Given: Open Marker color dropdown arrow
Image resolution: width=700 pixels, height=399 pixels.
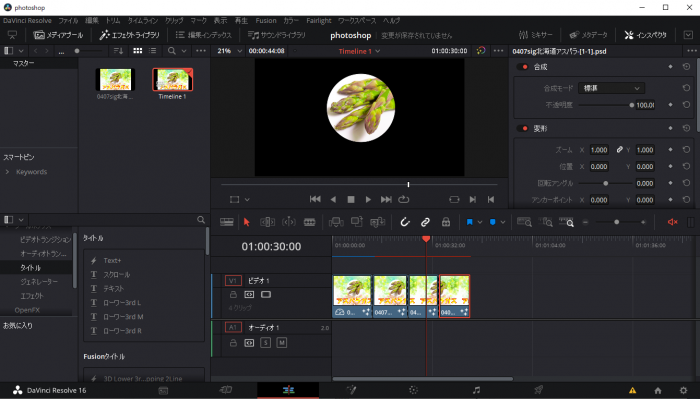Looking at the screenshot, I should (503, 222).
